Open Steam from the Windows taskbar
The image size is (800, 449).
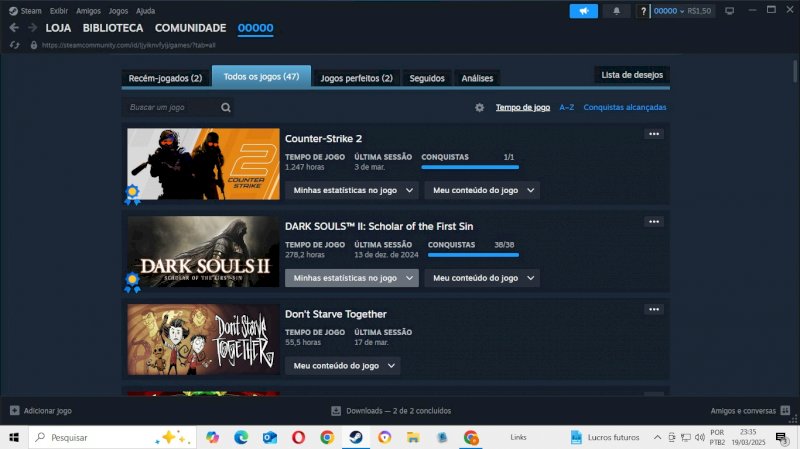(355, 437)
